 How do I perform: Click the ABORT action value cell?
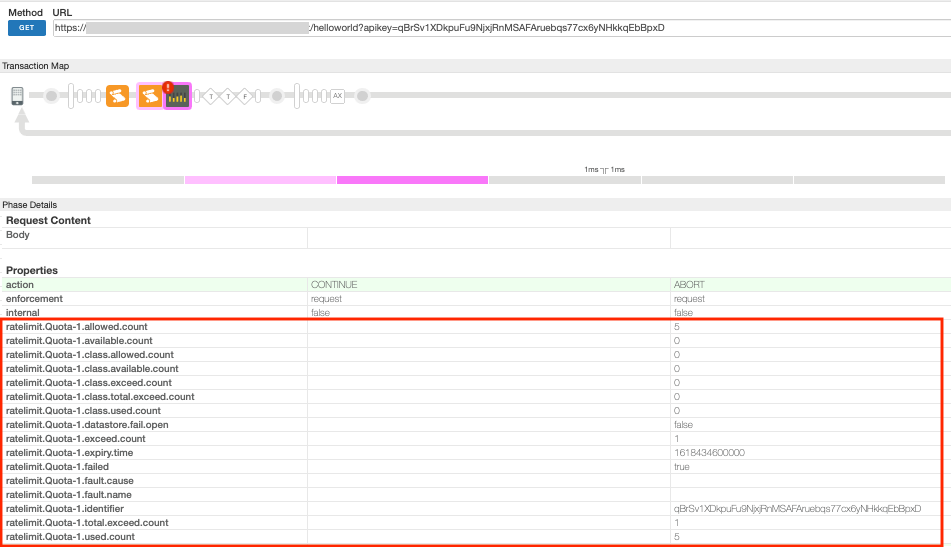[690, 285]
